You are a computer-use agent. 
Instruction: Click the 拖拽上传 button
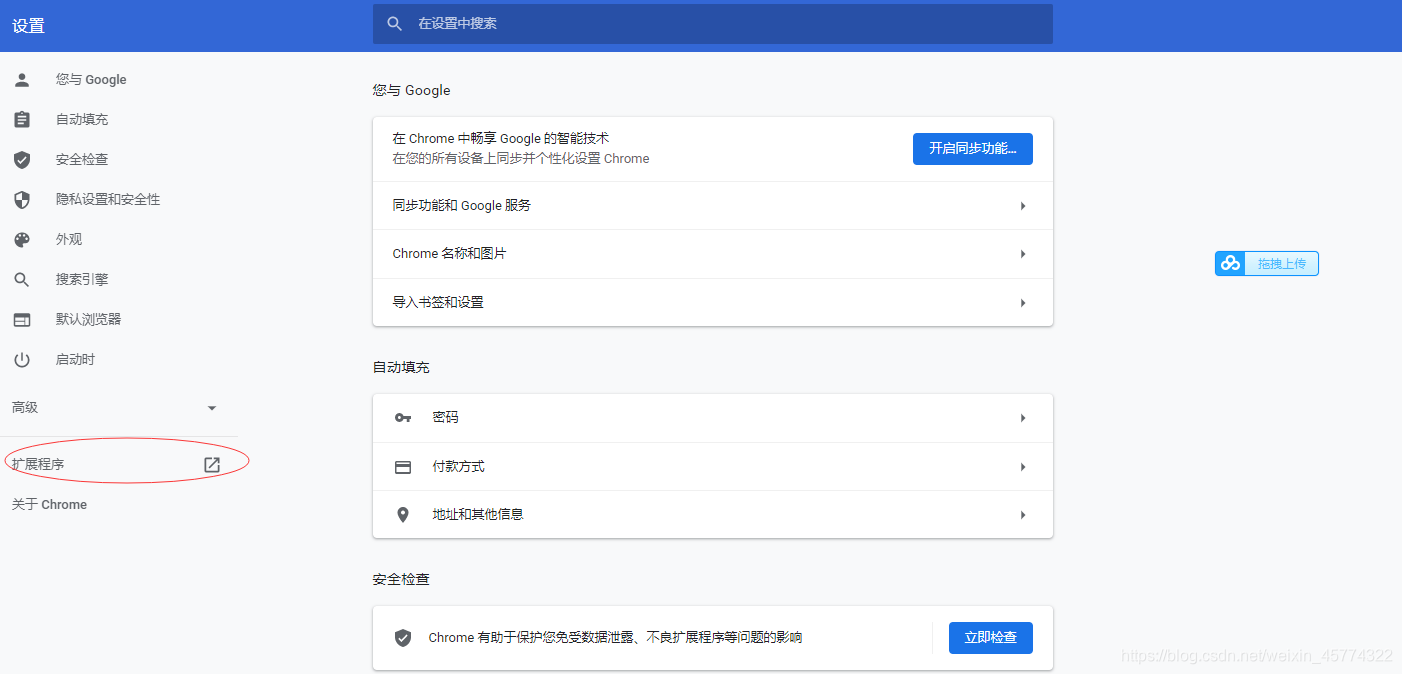1267,264
